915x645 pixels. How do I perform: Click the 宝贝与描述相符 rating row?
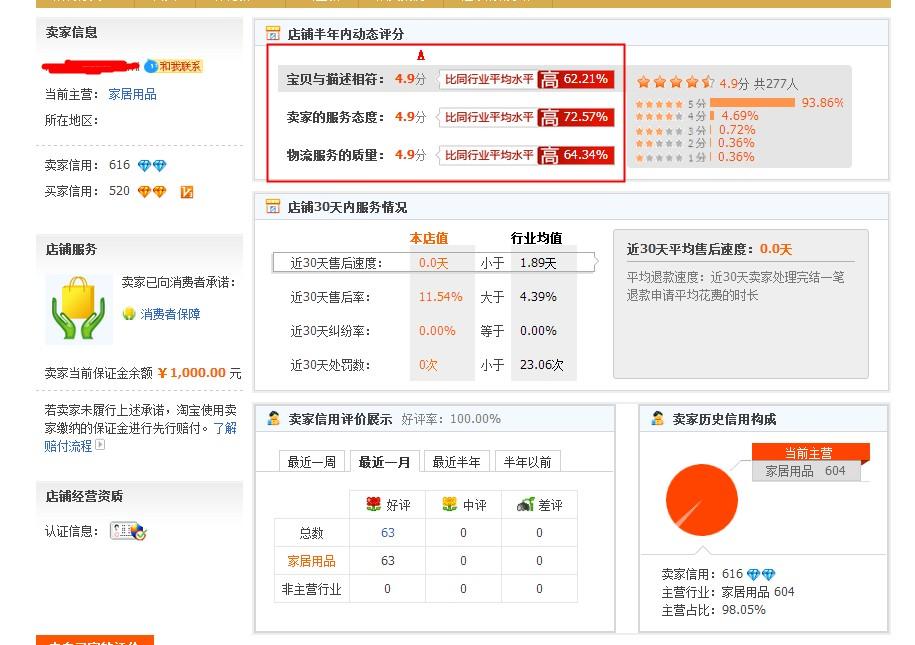click(x=446, y=79)
